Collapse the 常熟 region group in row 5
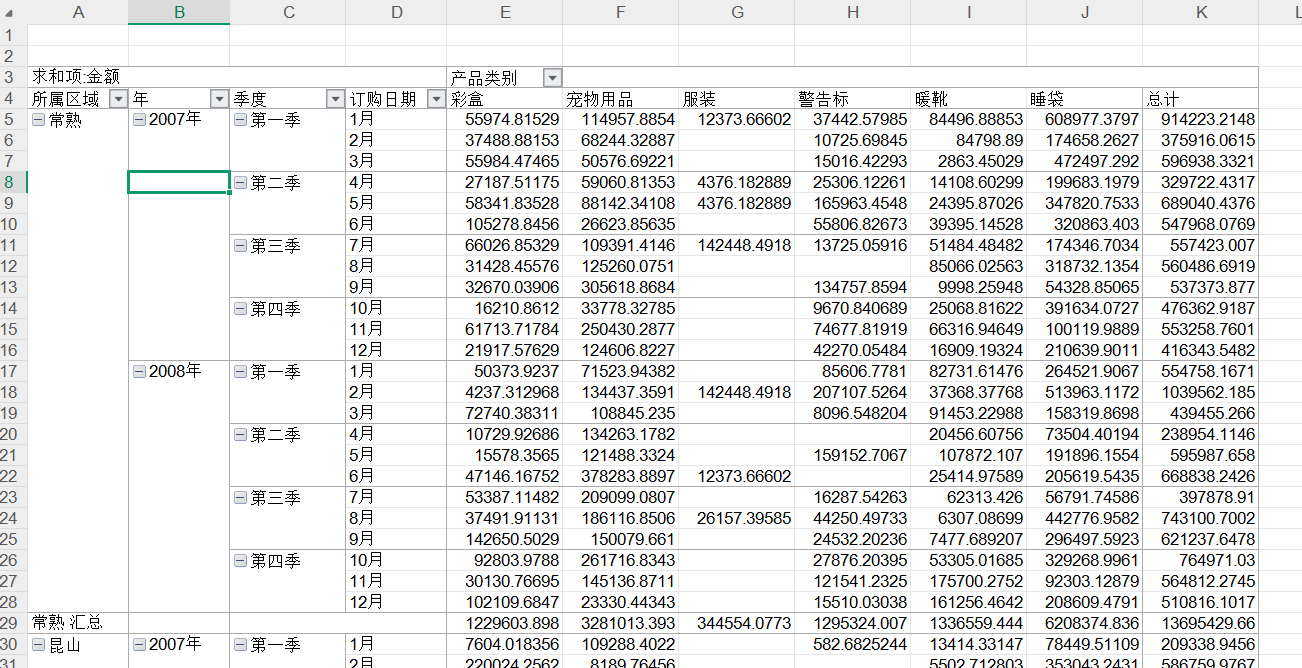1302x668 pixels. (x=39, y=120)
